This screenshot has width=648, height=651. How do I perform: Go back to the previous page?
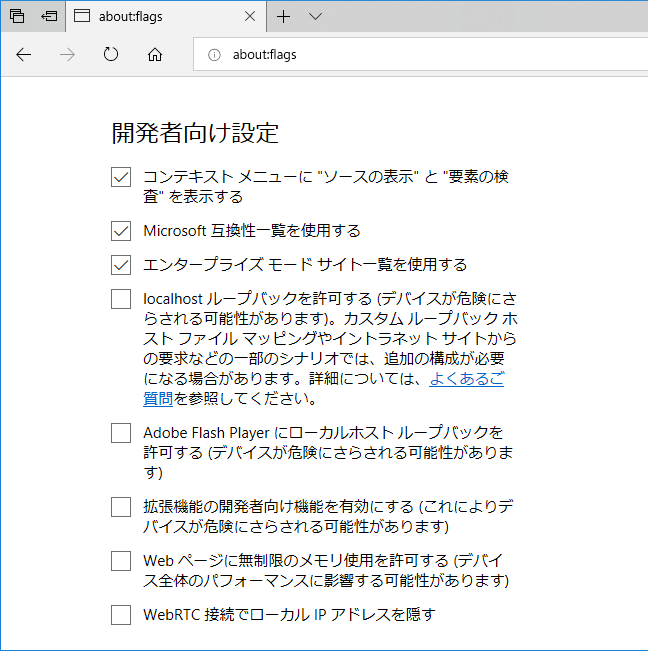pos(24,55)
